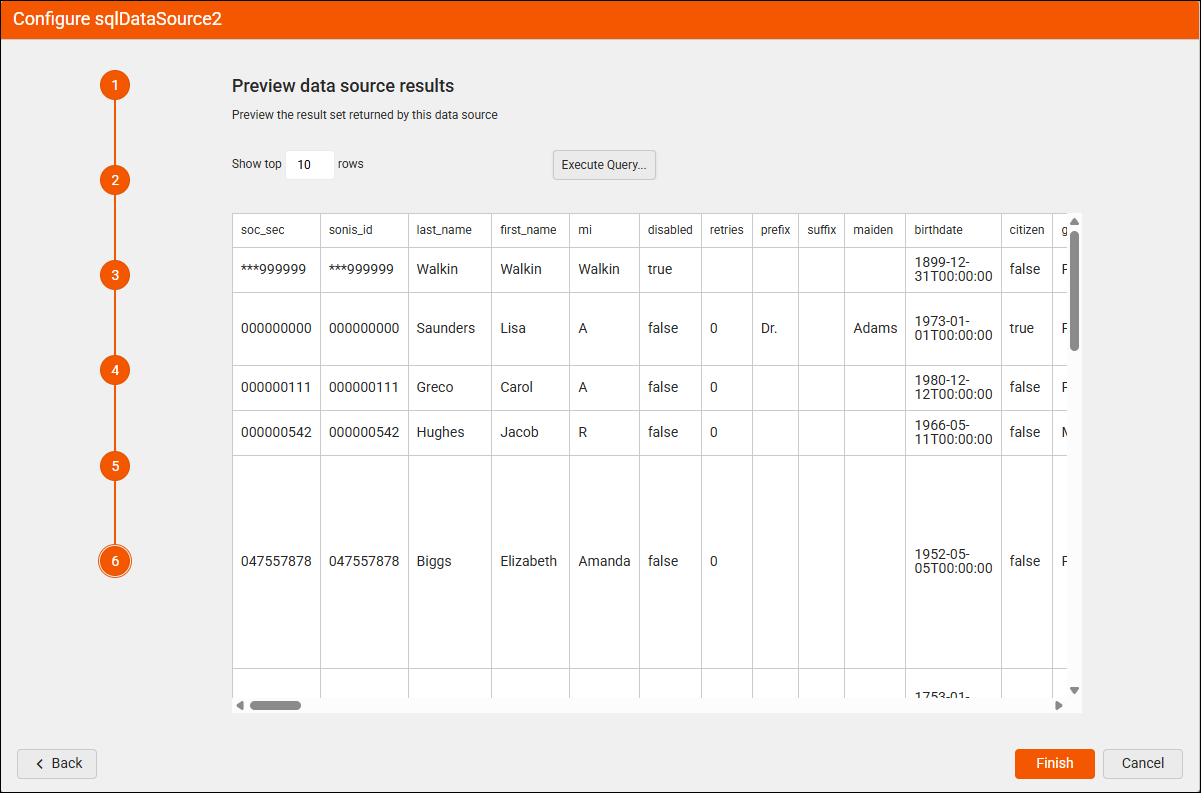Click the sonis_id column header

click(x=365, y=230)
